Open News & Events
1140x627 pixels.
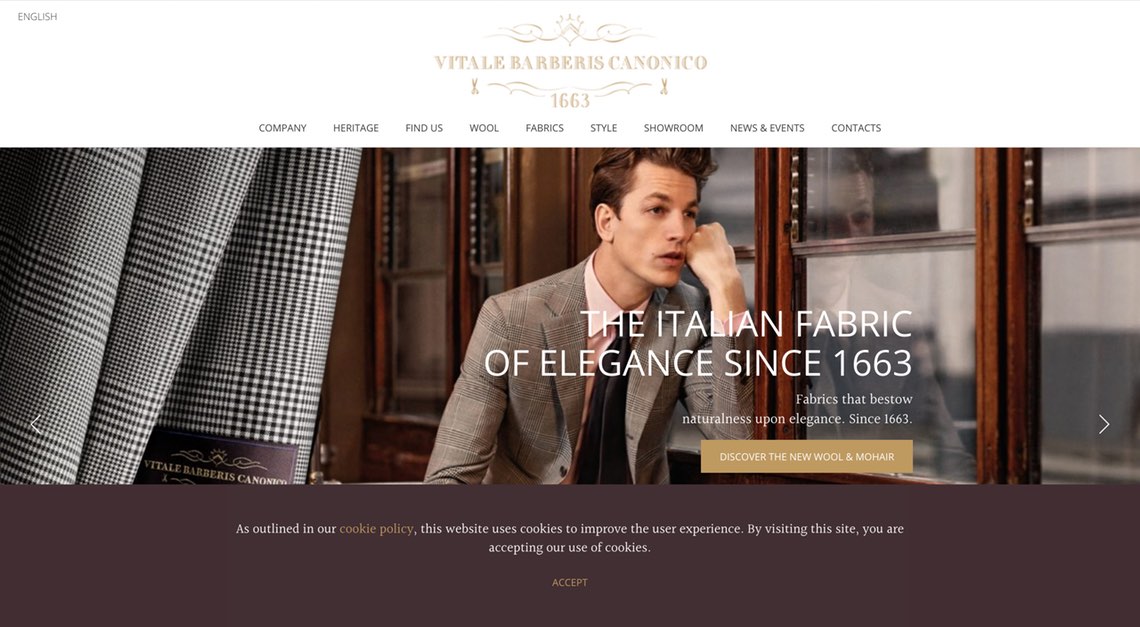(767, 127)
